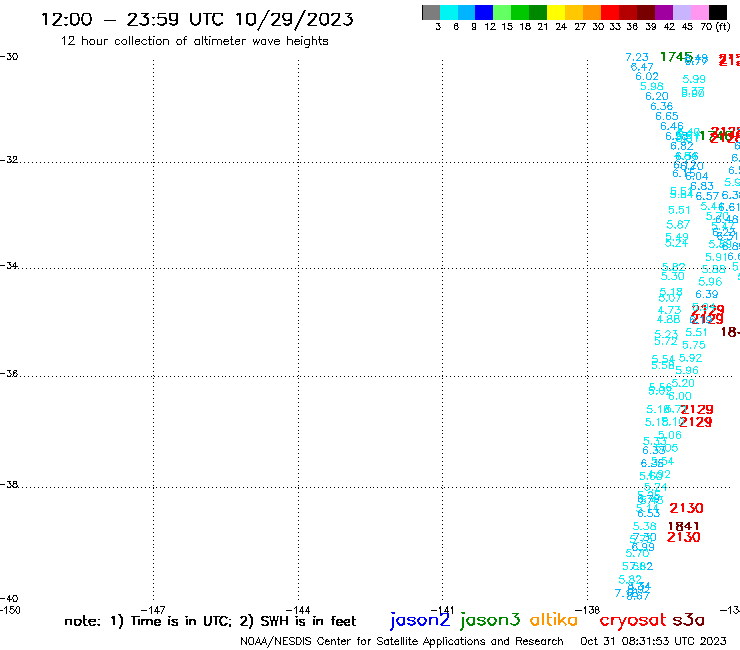
Task: Click the green 'jason3' legend label
Action: click(490, 620)
